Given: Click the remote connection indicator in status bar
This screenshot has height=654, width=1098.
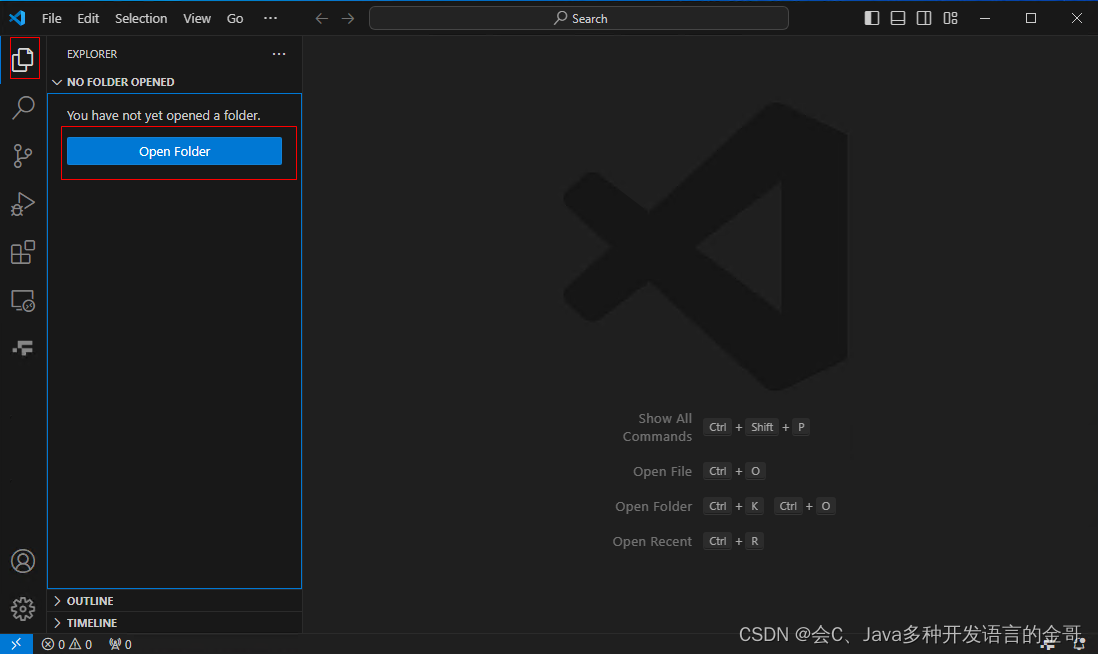Looking at the screenshot, I should click(15, 643).
